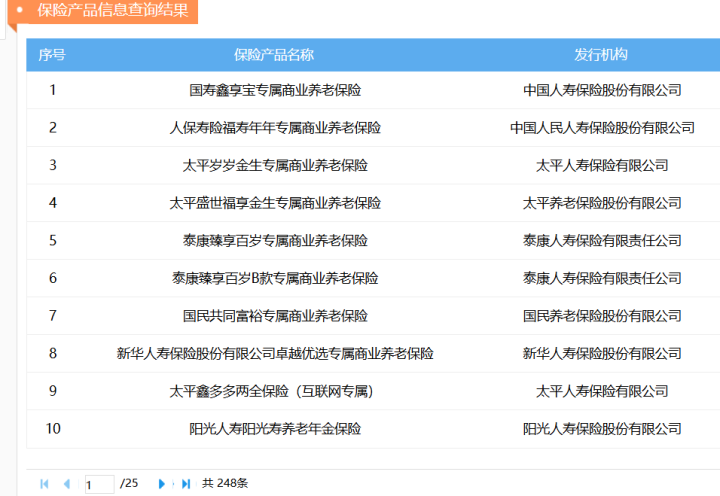Click issuer 泰康人寿保险有限责任公司 in row 5
This screenshot has width=720, height=496.
(x=602, y=241)
